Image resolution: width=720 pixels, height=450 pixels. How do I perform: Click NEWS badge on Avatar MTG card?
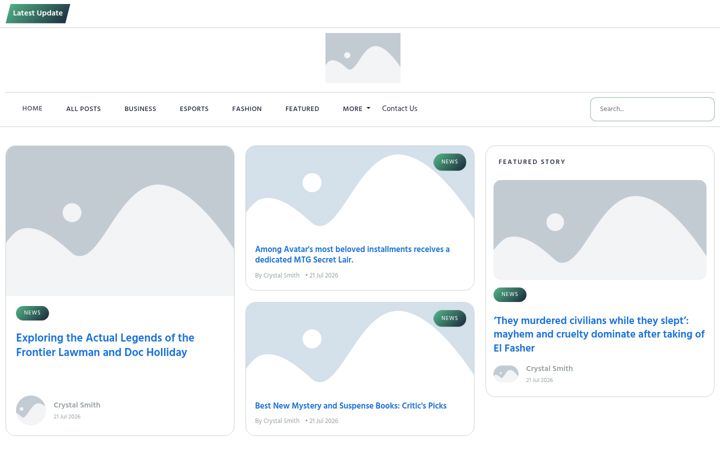point(450,162)
